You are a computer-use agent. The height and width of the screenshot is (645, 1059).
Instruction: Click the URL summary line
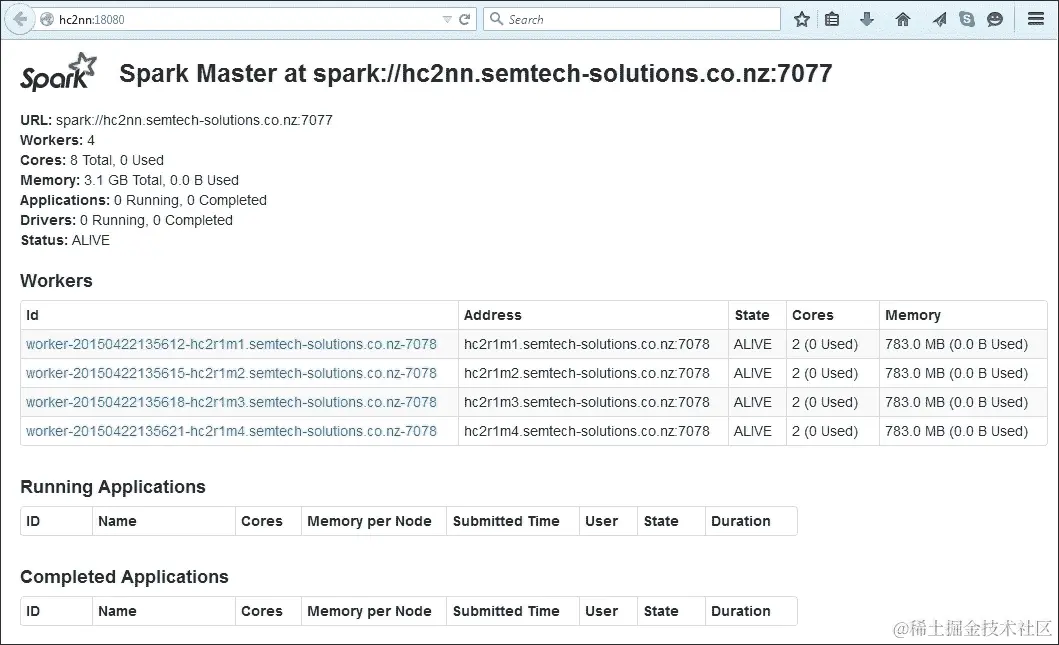point(176,120)
